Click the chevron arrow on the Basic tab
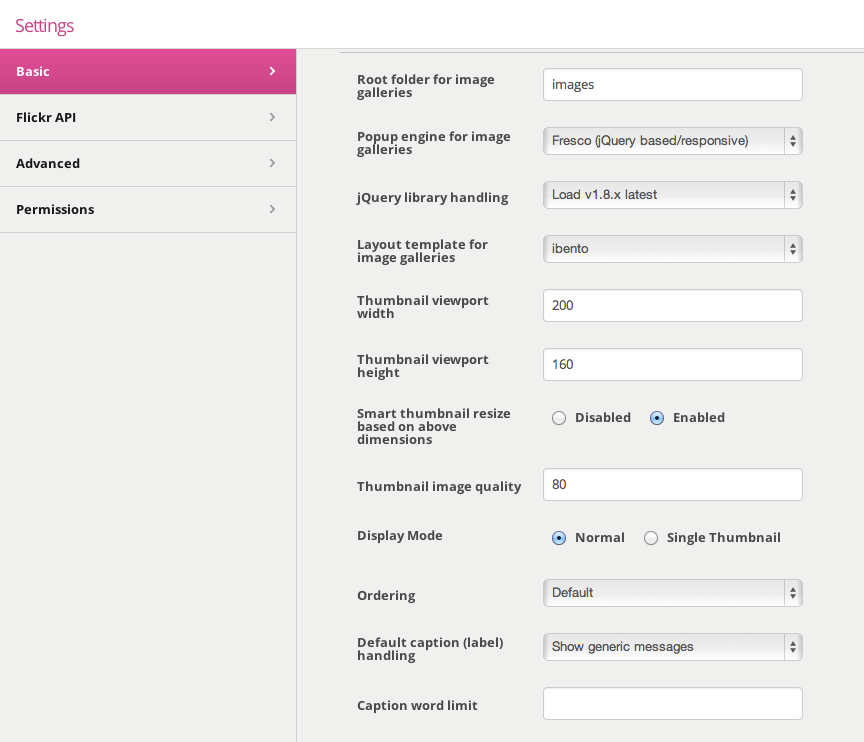The width and height of the screenshot is (864, 742). pyautogui.click(x=272, y=71)
